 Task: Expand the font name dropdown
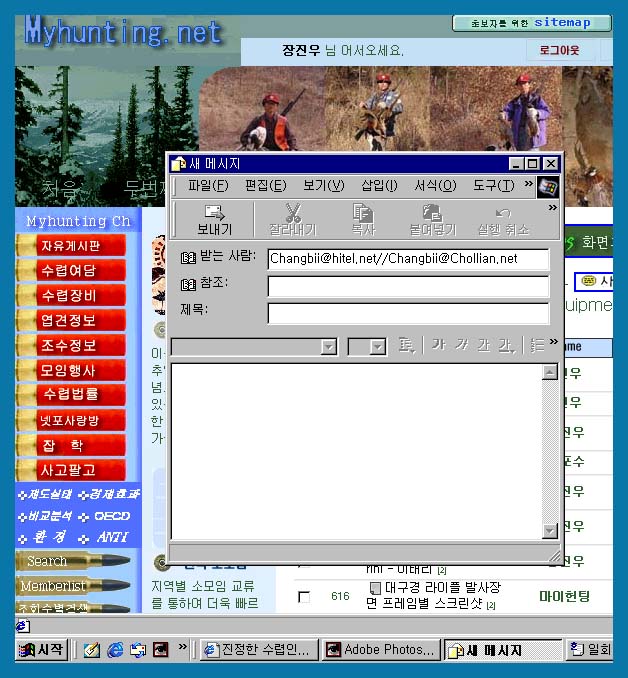tap(328, 346)
